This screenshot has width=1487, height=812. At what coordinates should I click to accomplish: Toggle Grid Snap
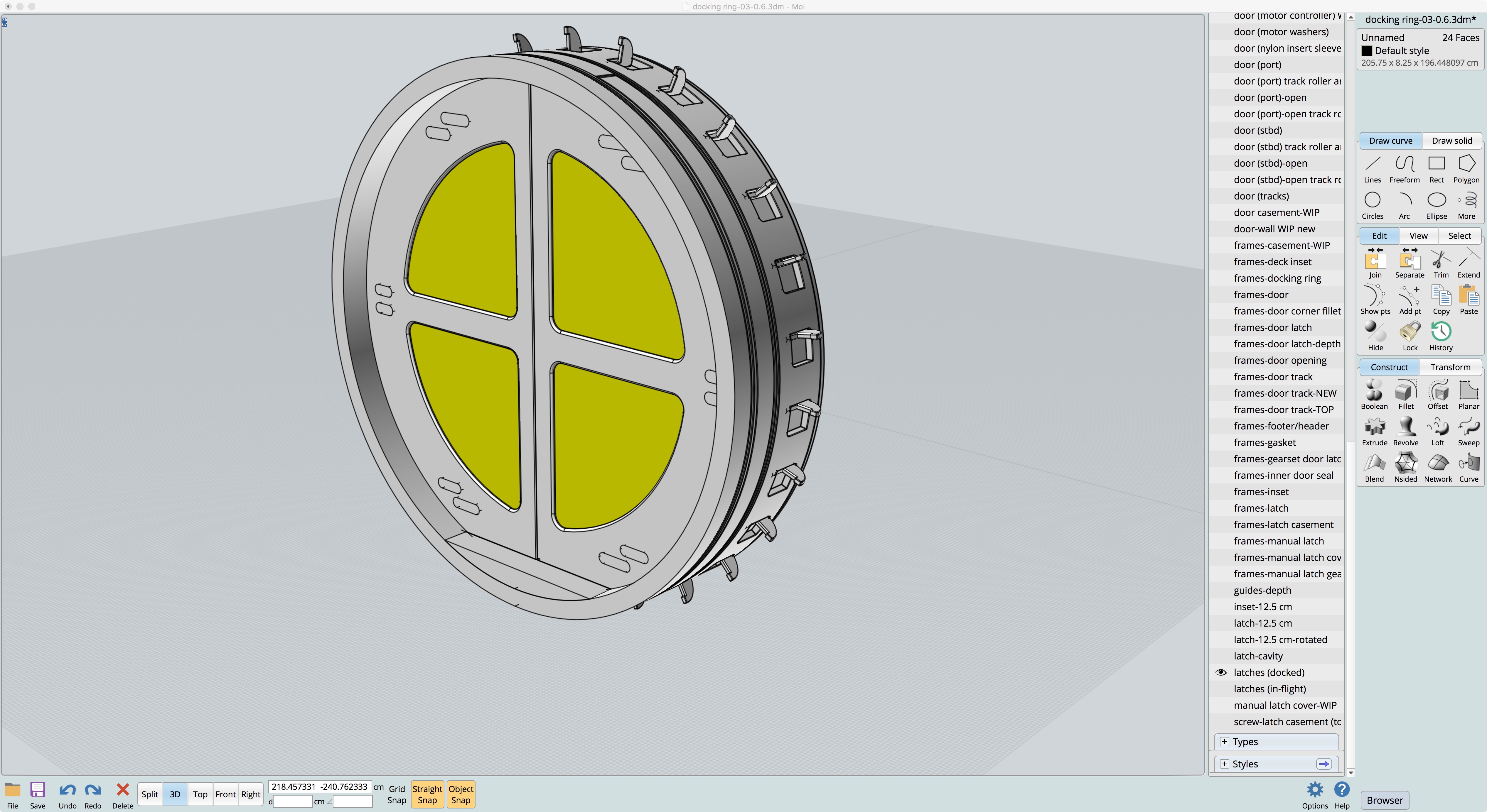pyautogui.click(x=397, y=794)
